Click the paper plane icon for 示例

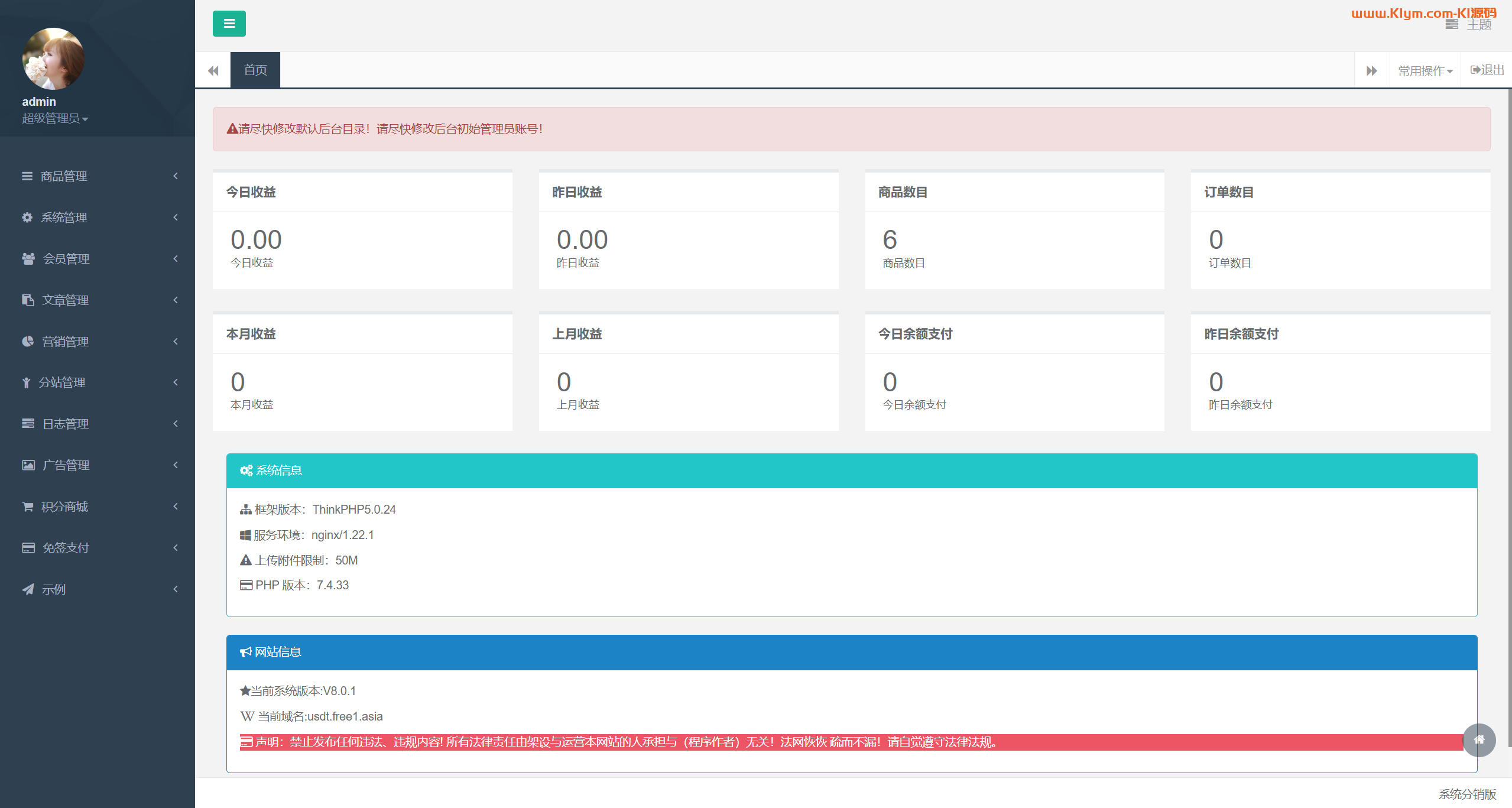pyautogui.click(x=28, y=589)
